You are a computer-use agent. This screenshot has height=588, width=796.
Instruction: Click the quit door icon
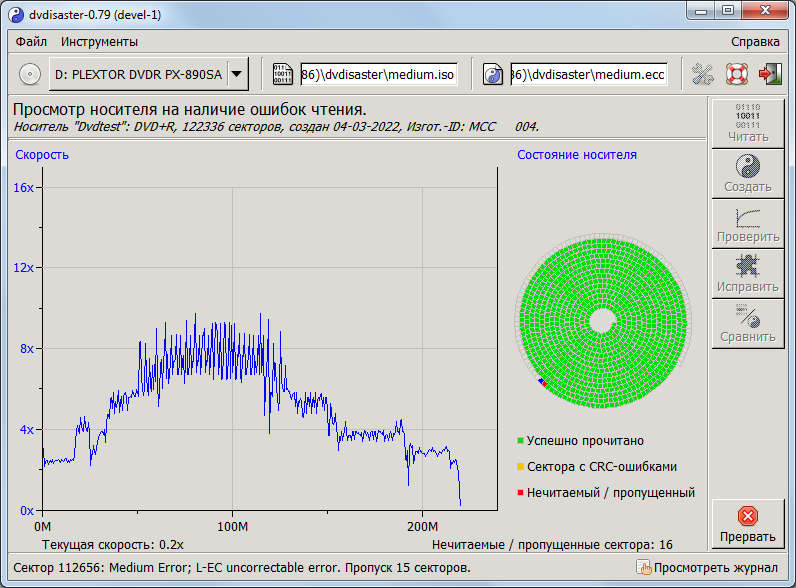[x=769, y=74]
